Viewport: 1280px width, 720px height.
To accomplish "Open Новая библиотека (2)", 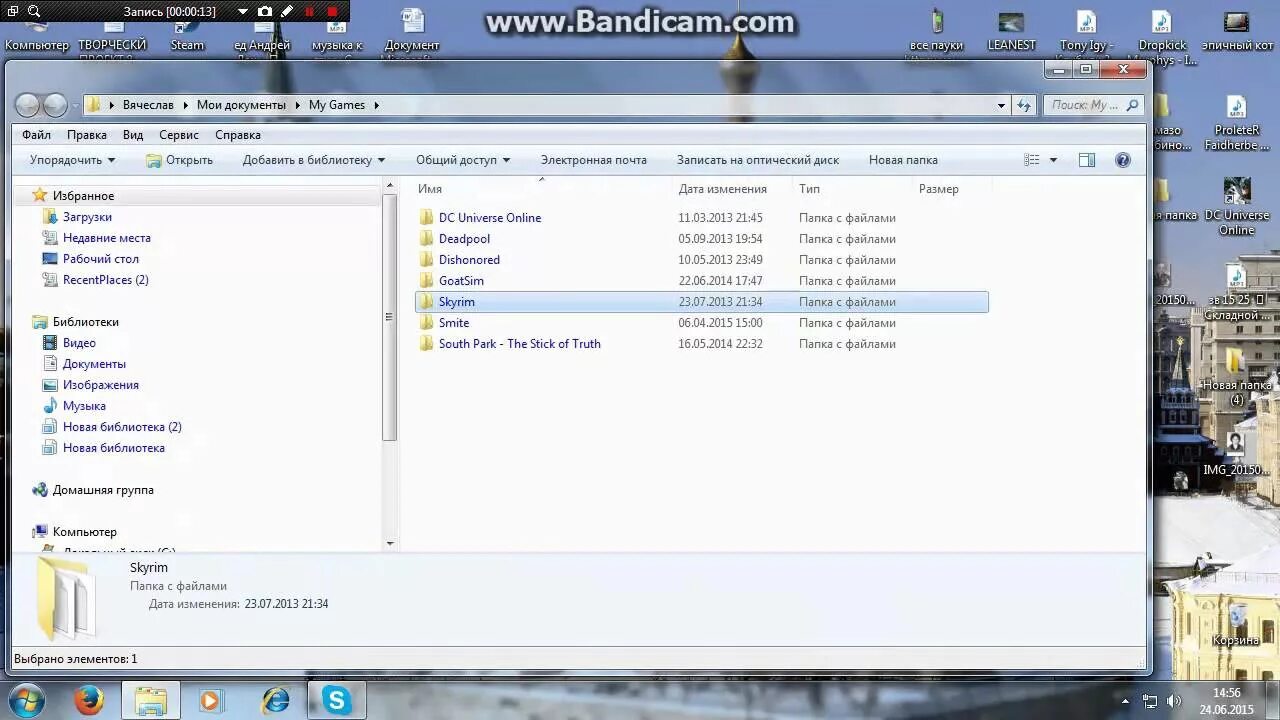I will [x=122, y=427].
